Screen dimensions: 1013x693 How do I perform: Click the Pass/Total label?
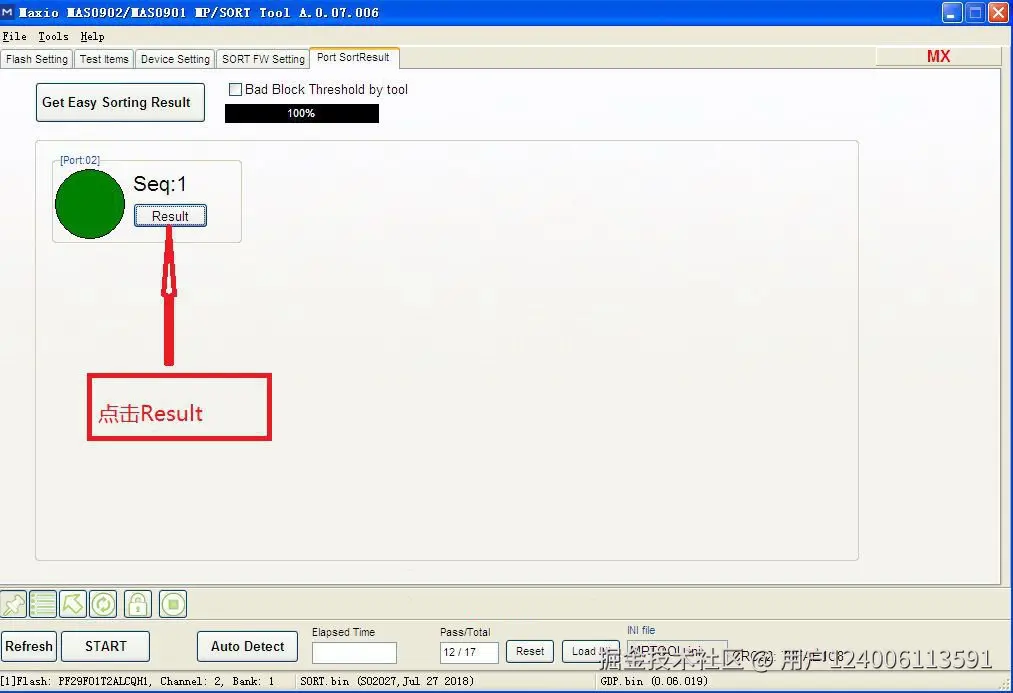pyautogui.click(x=465, y=632)
